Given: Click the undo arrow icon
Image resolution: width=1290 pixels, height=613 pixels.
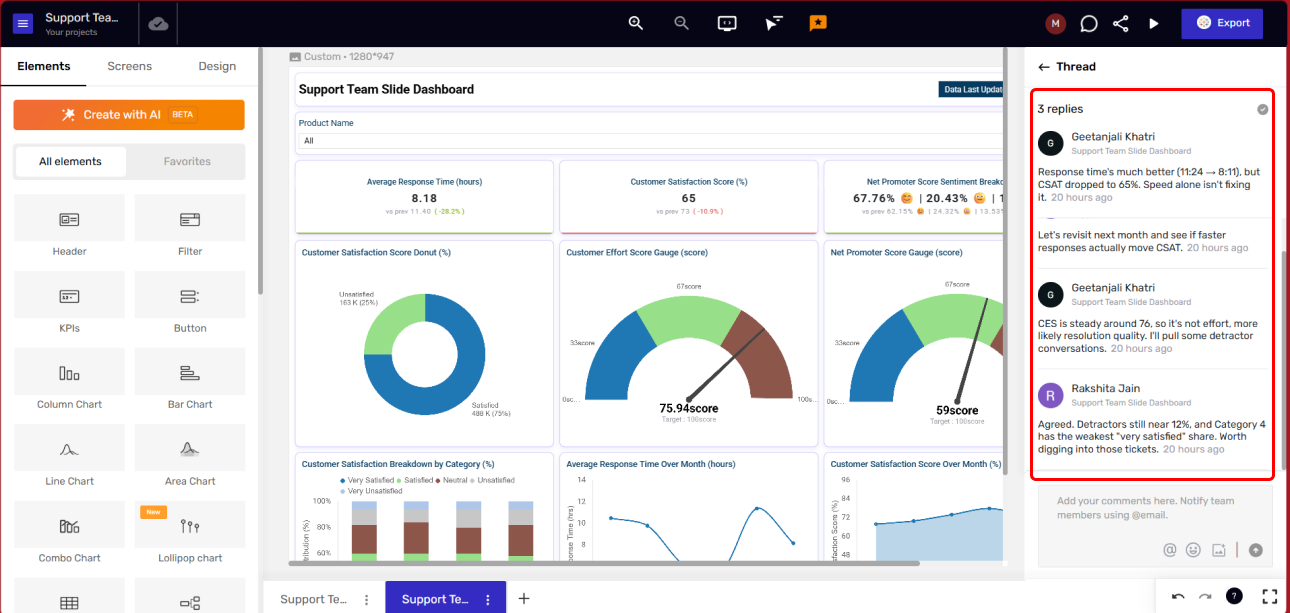Looking at the screenshot, I should [x=1179, y=596].
